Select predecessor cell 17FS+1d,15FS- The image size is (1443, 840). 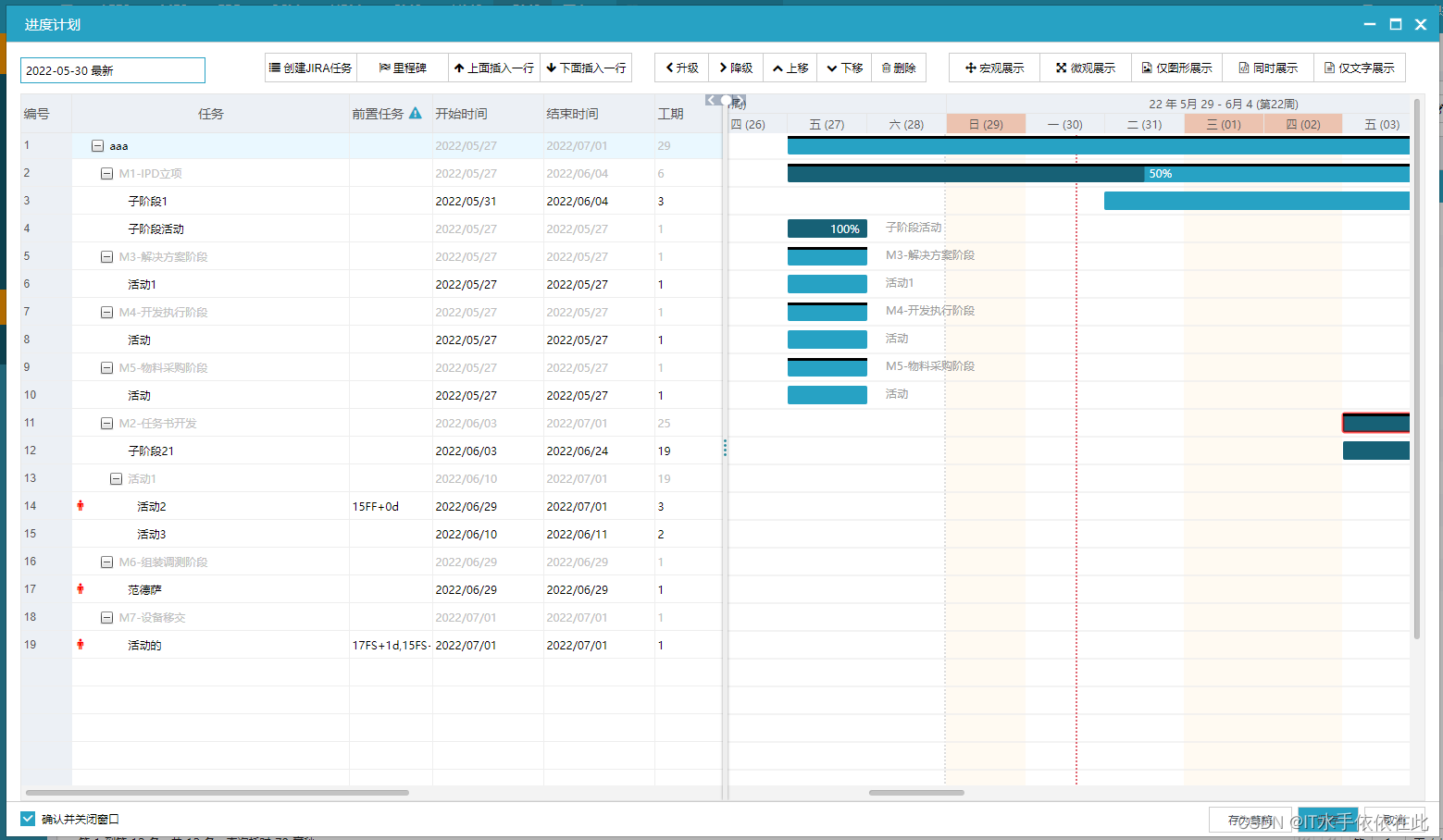tap(391, 645)
